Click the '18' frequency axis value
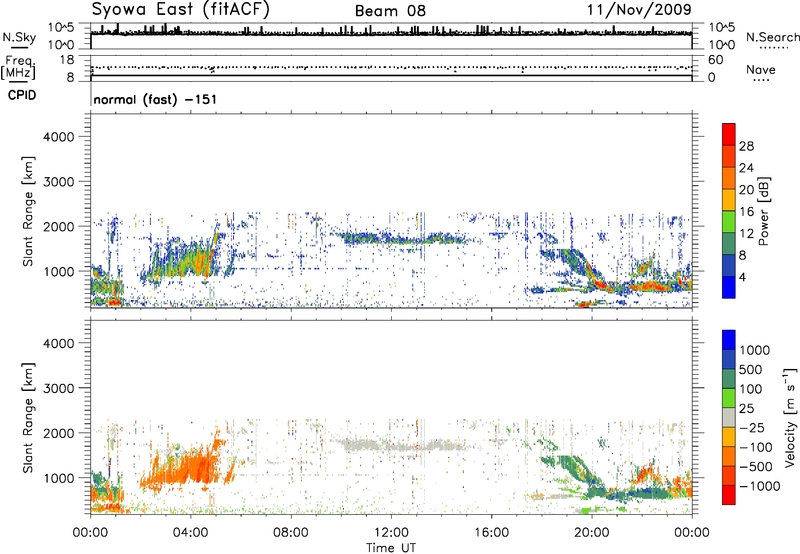Screen dimensions: 800x554 pyautogui.click(x=67, y=60)
